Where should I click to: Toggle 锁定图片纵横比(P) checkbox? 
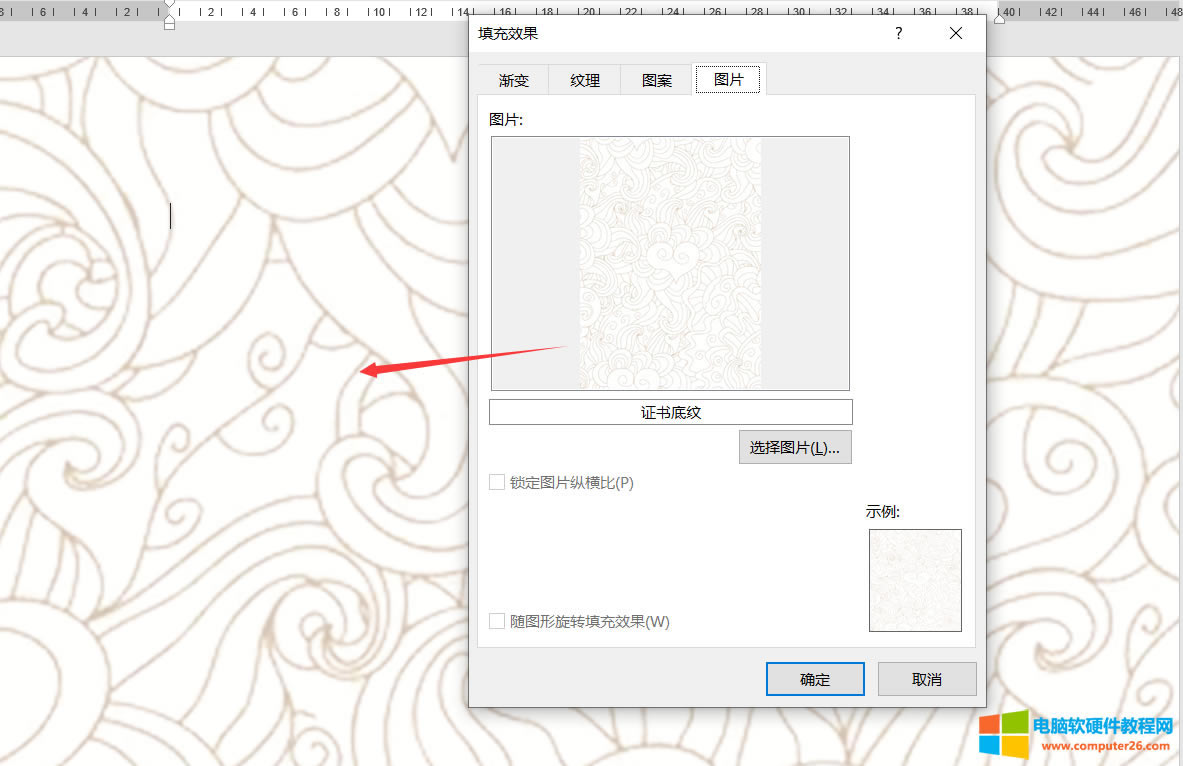coord(497,482)
